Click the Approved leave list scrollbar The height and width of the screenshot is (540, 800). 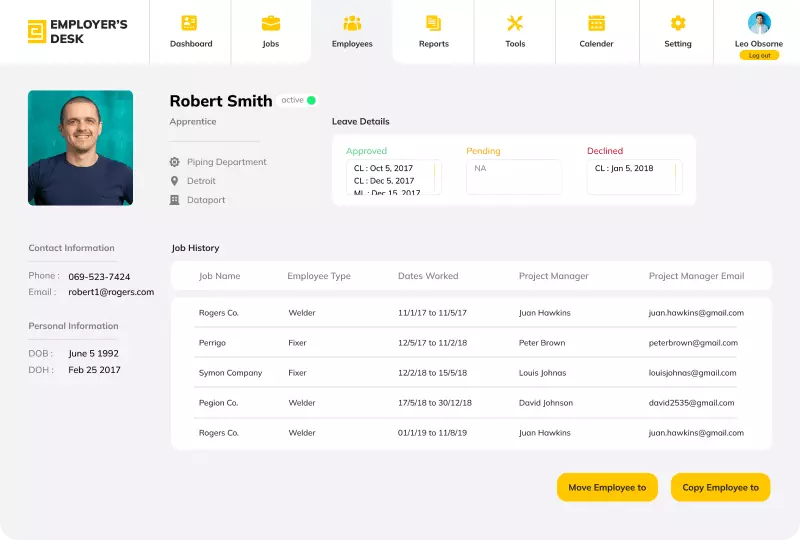(435, 177)
